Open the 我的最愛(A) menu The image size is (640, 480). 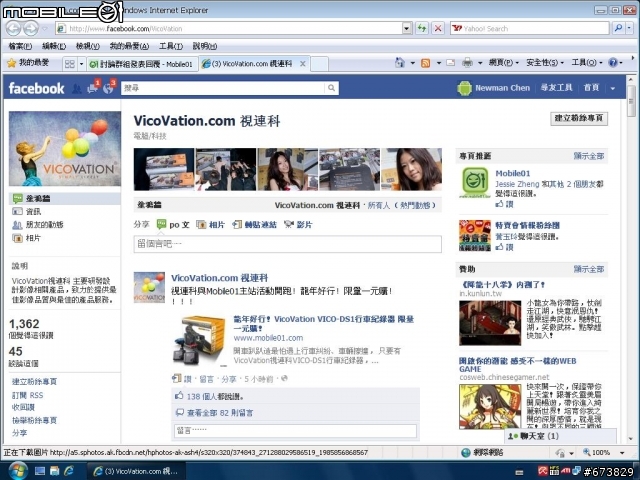129,46
